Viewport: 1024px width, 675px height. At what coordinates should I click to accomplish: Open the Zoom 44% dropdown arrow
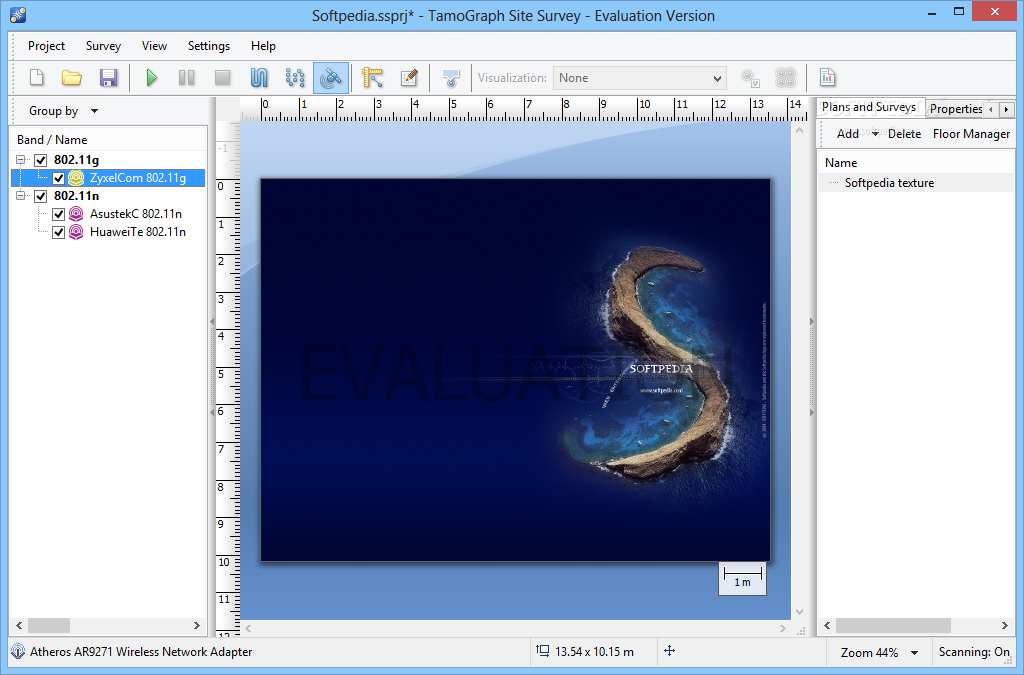coord(914,653)
